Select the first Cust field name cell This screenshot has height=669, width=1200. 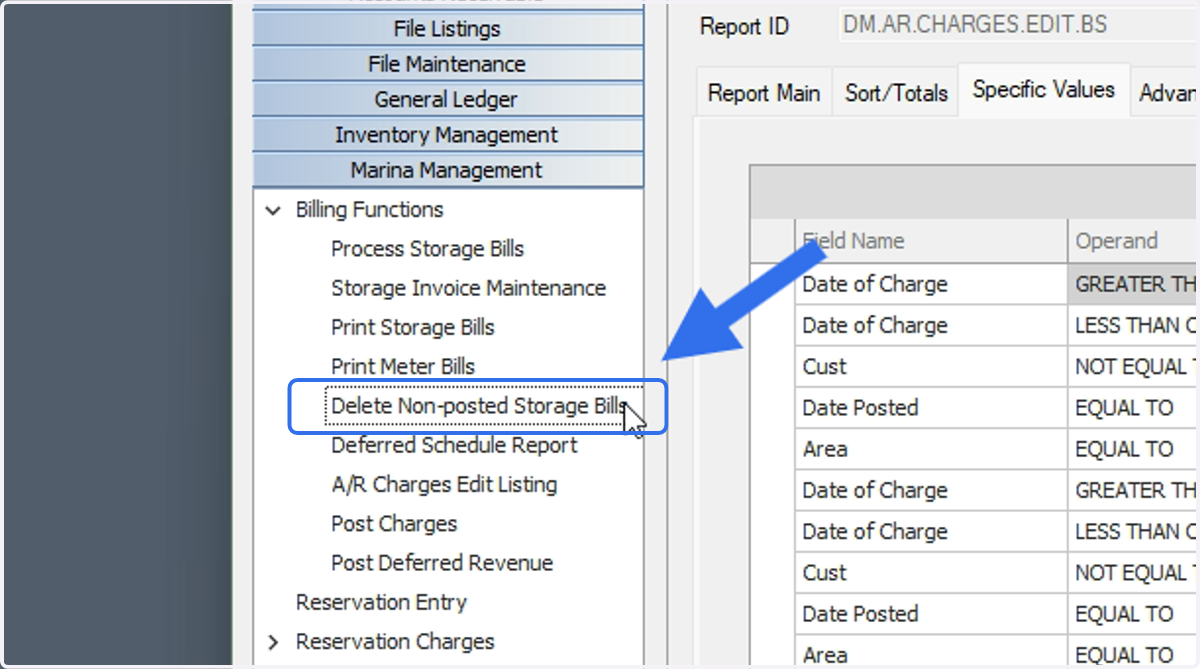[931, 367]
